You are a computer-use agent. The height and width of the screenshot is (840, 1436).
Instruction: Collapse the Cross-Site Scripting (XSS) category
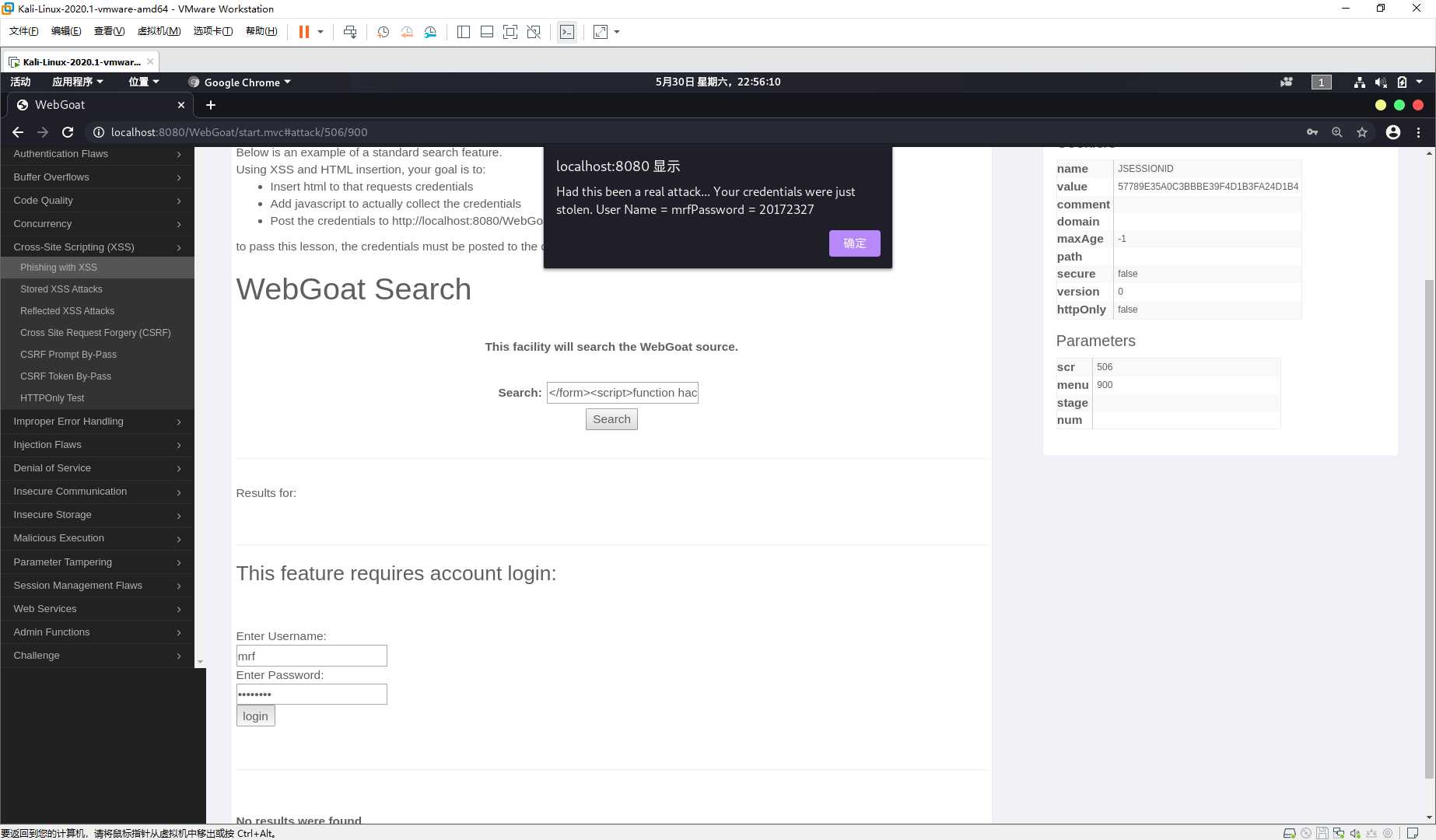[97, 247]
